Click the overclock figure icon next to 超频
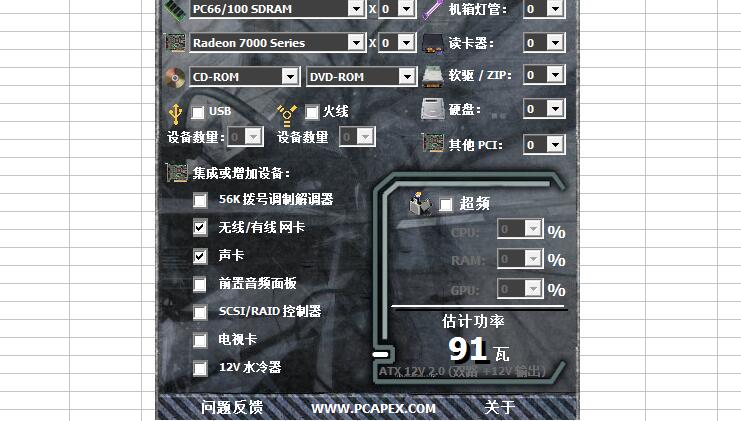The width and height of the screenshot is (741, 421). coord(420,203)
